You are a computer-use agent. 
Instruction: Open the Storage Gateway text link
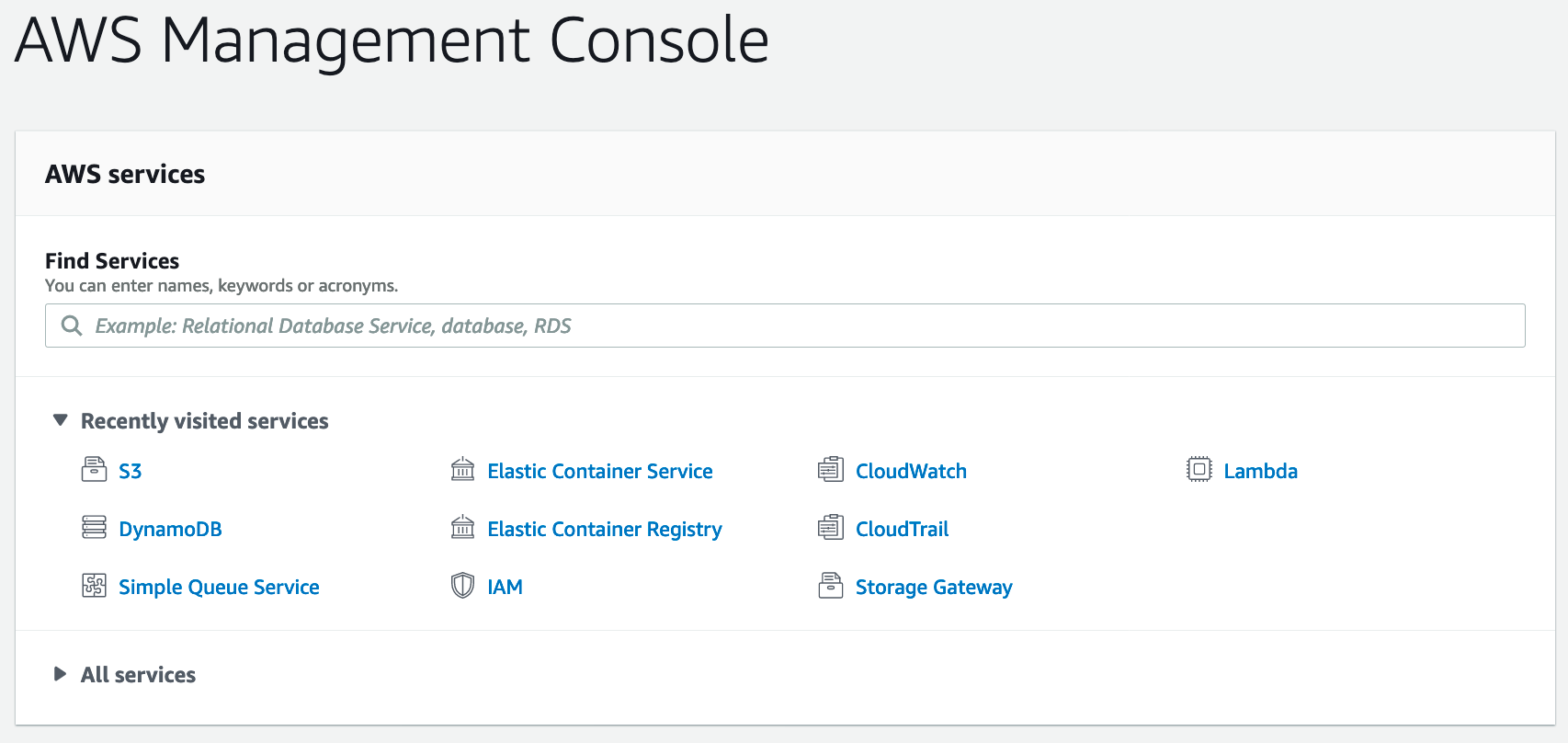(x=934, y=587)
